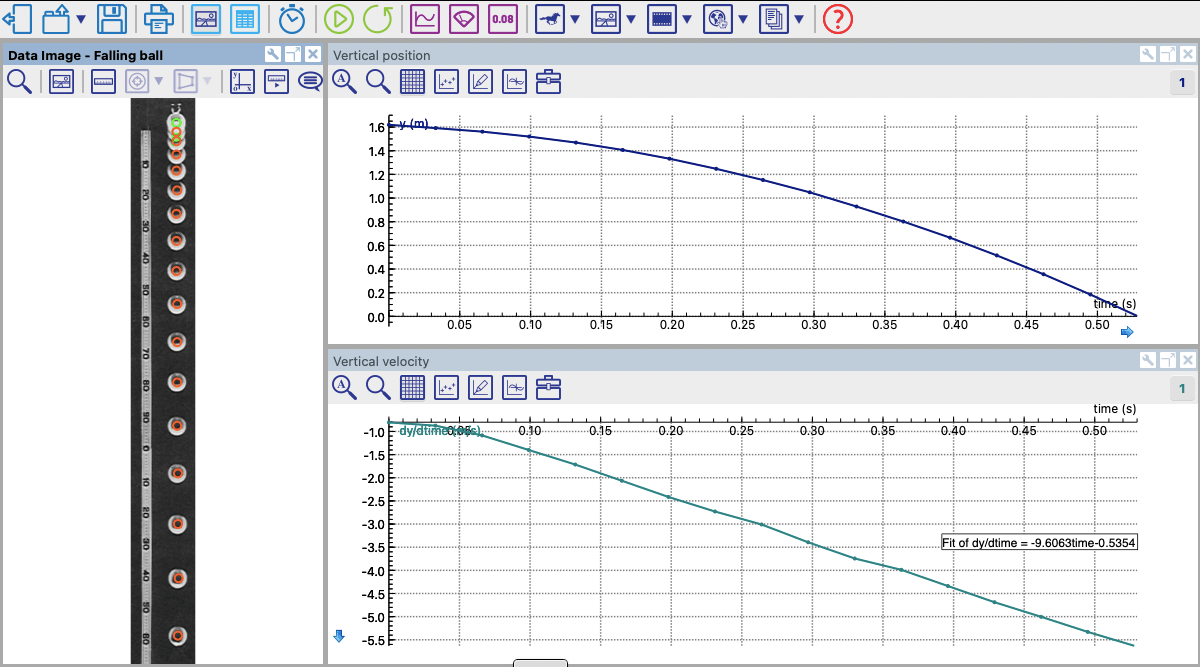
Task: Click the greyed target point-tracking icon
Action: pyautogui.click(x=137, y=82)
